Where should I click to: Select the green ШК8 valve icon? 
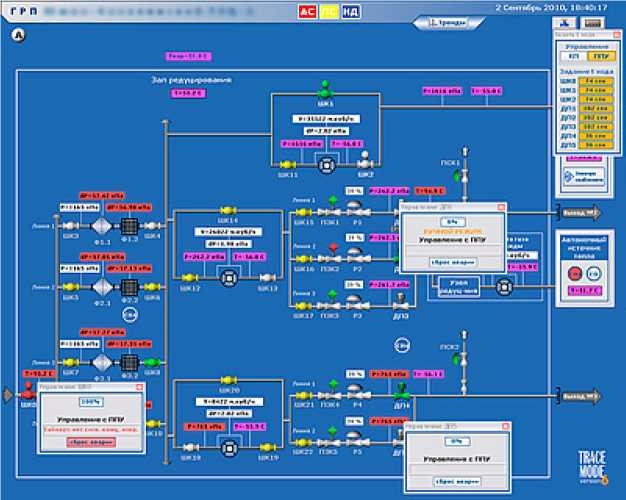pos(152,363)
